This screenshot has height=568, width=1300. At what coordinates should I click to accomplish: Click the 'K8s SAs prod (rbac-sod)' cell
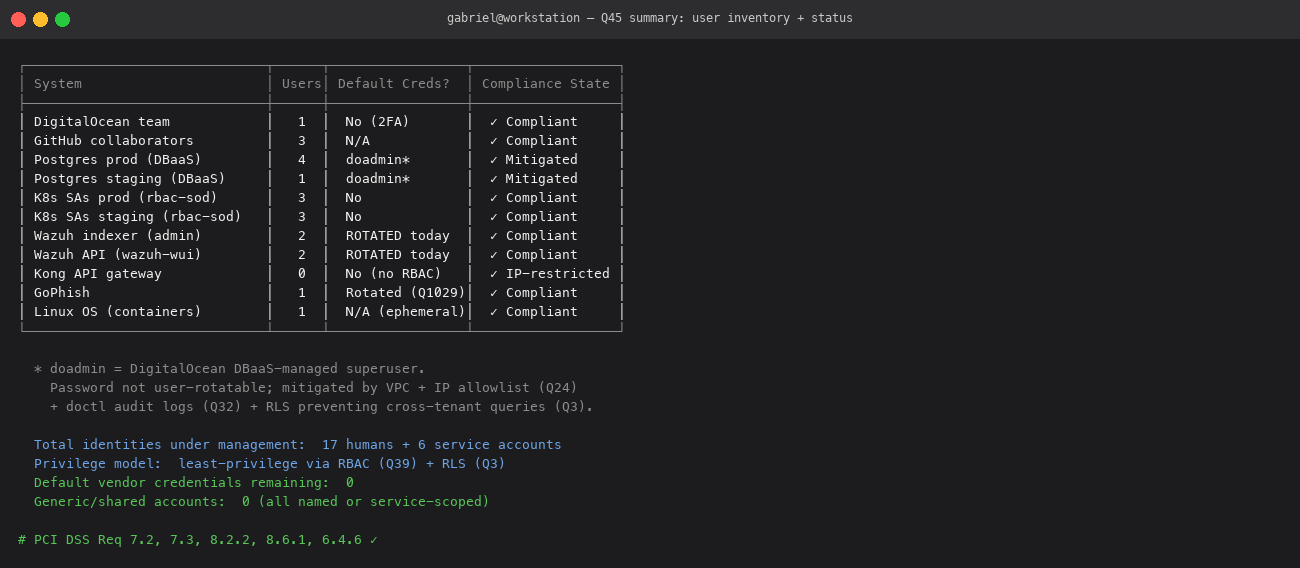(x=126, y=198)
